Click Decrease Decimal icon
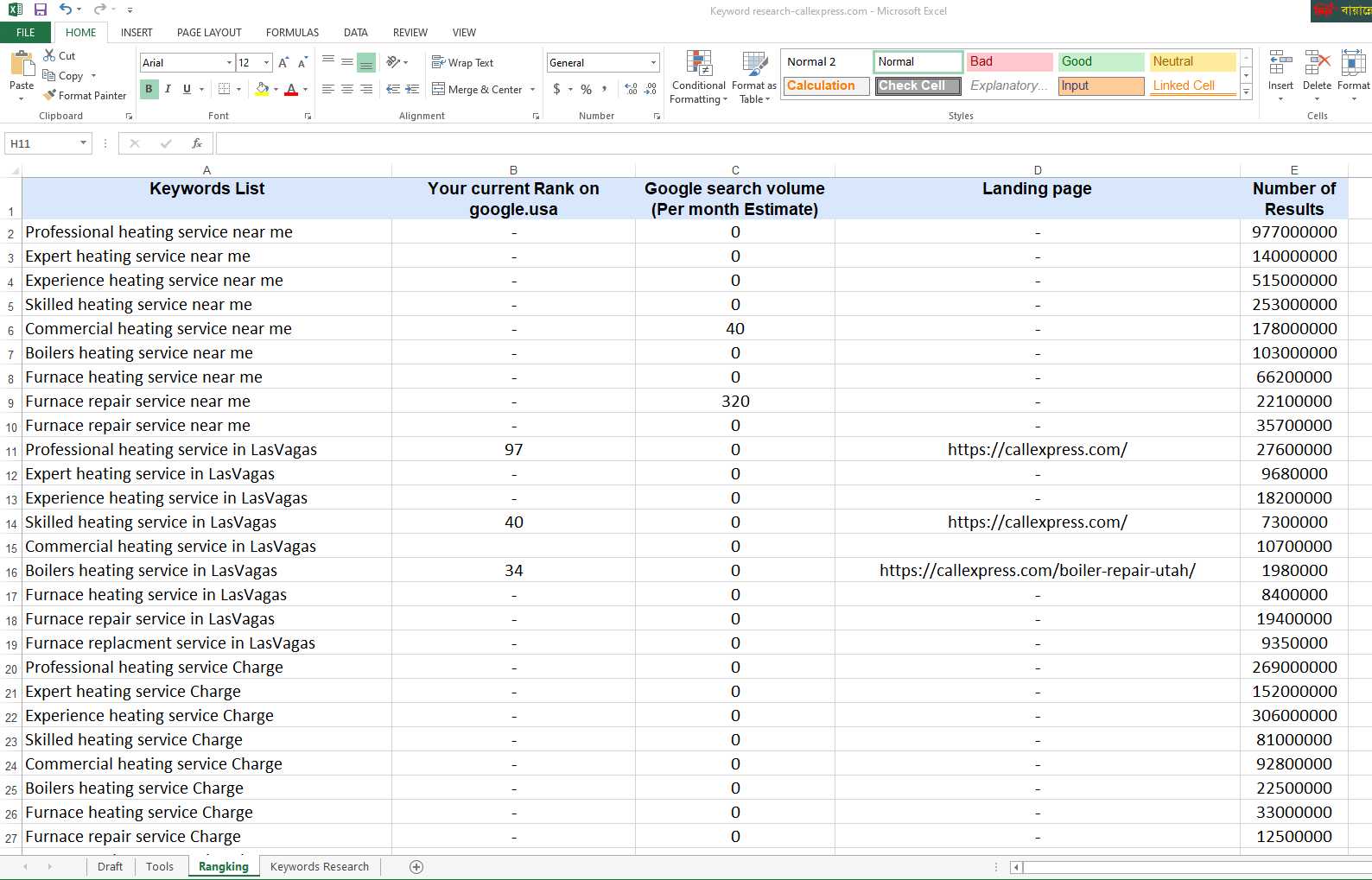This screenshot has width=1372, height=880. 651,89
